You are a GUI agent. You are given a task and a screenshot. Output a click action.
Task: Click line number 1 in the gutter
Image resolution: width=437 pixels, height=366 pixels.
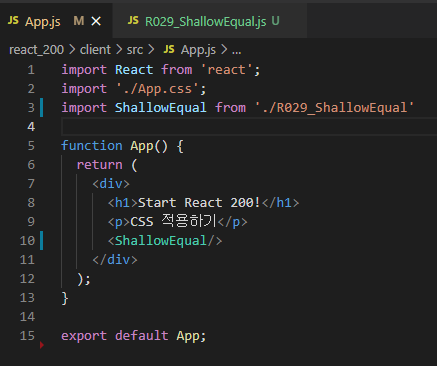tap(31, 70)
